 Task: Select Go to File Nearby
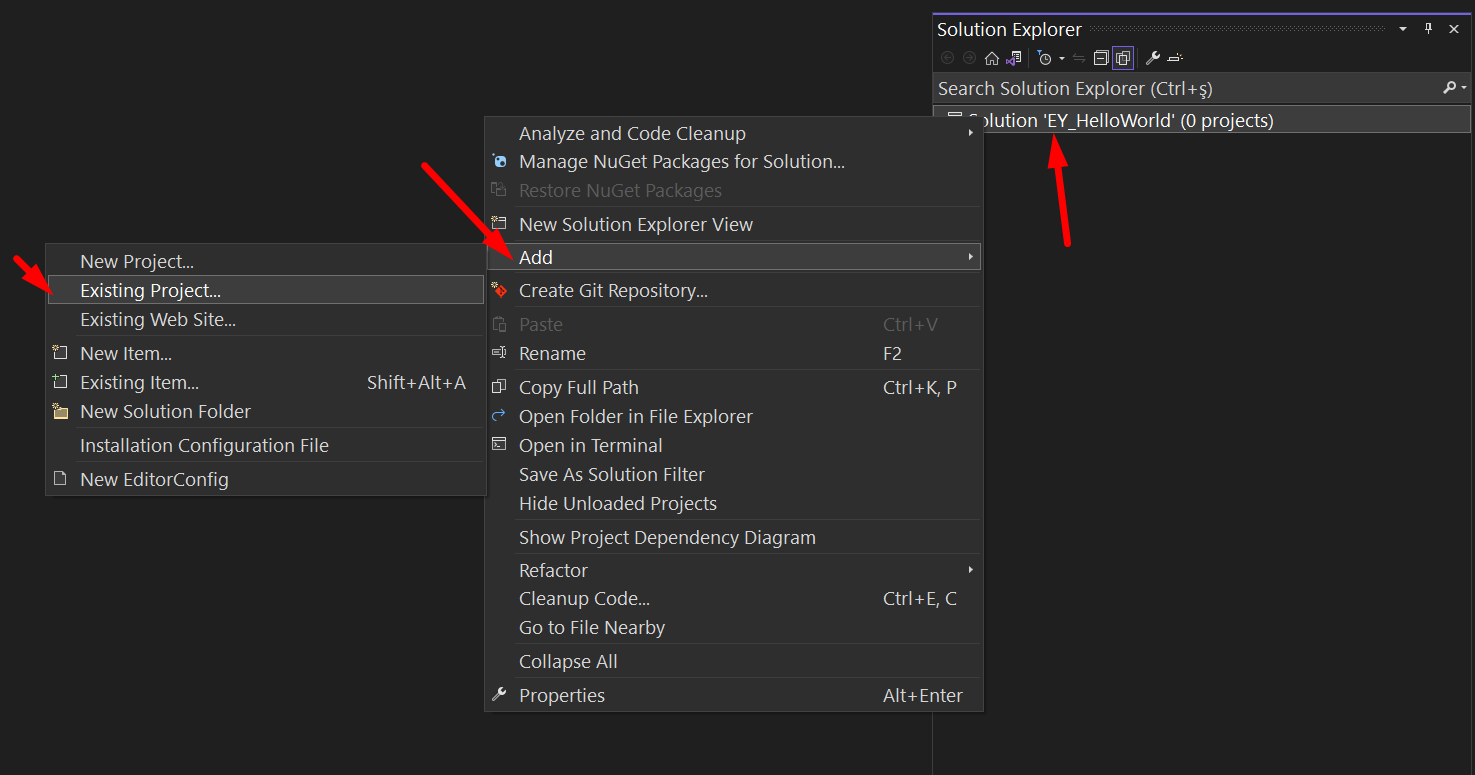point(734,628)
